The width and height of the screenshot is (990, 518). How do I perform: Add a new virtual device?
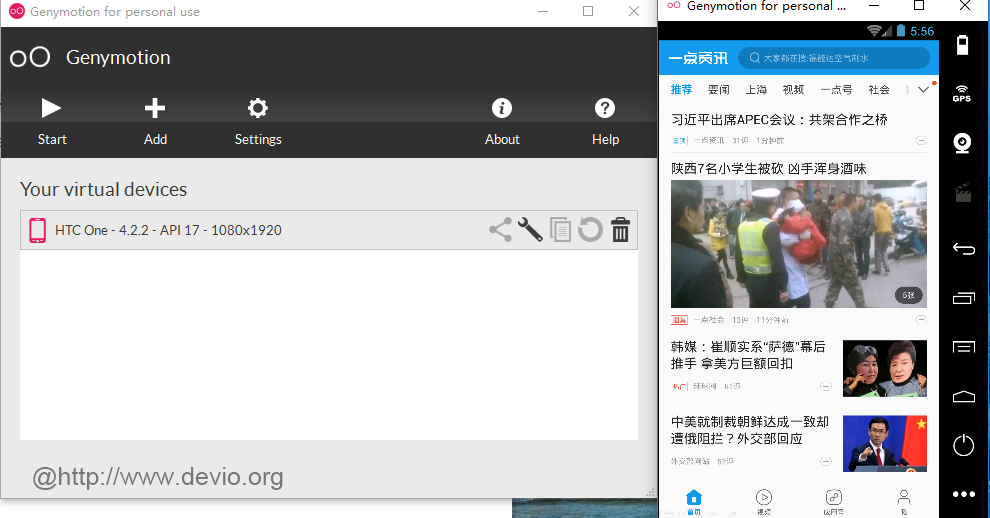(155, 121)
